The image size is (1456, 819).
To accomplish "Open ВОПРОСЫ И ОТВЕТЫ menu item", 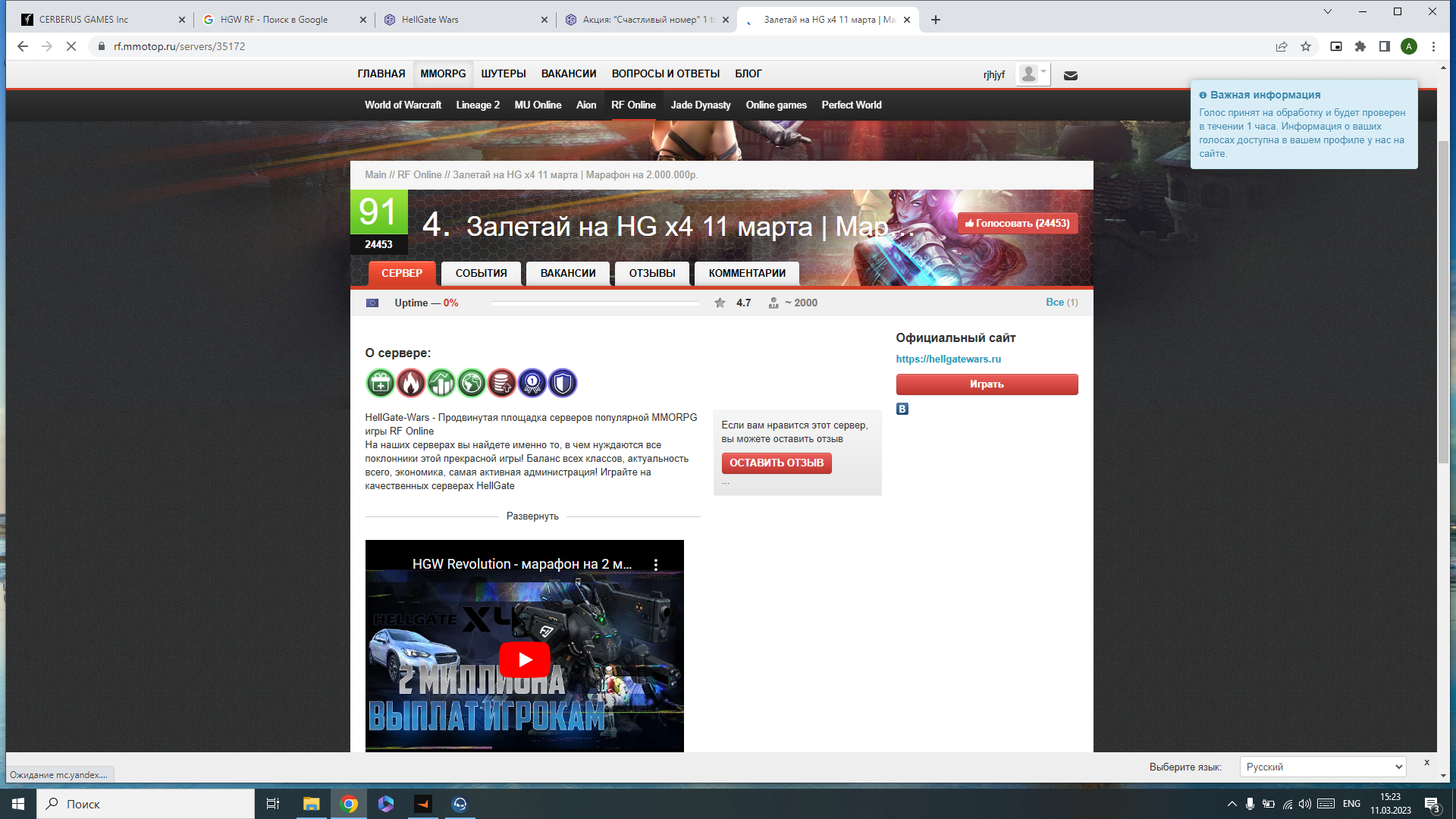I will [666, 74].
